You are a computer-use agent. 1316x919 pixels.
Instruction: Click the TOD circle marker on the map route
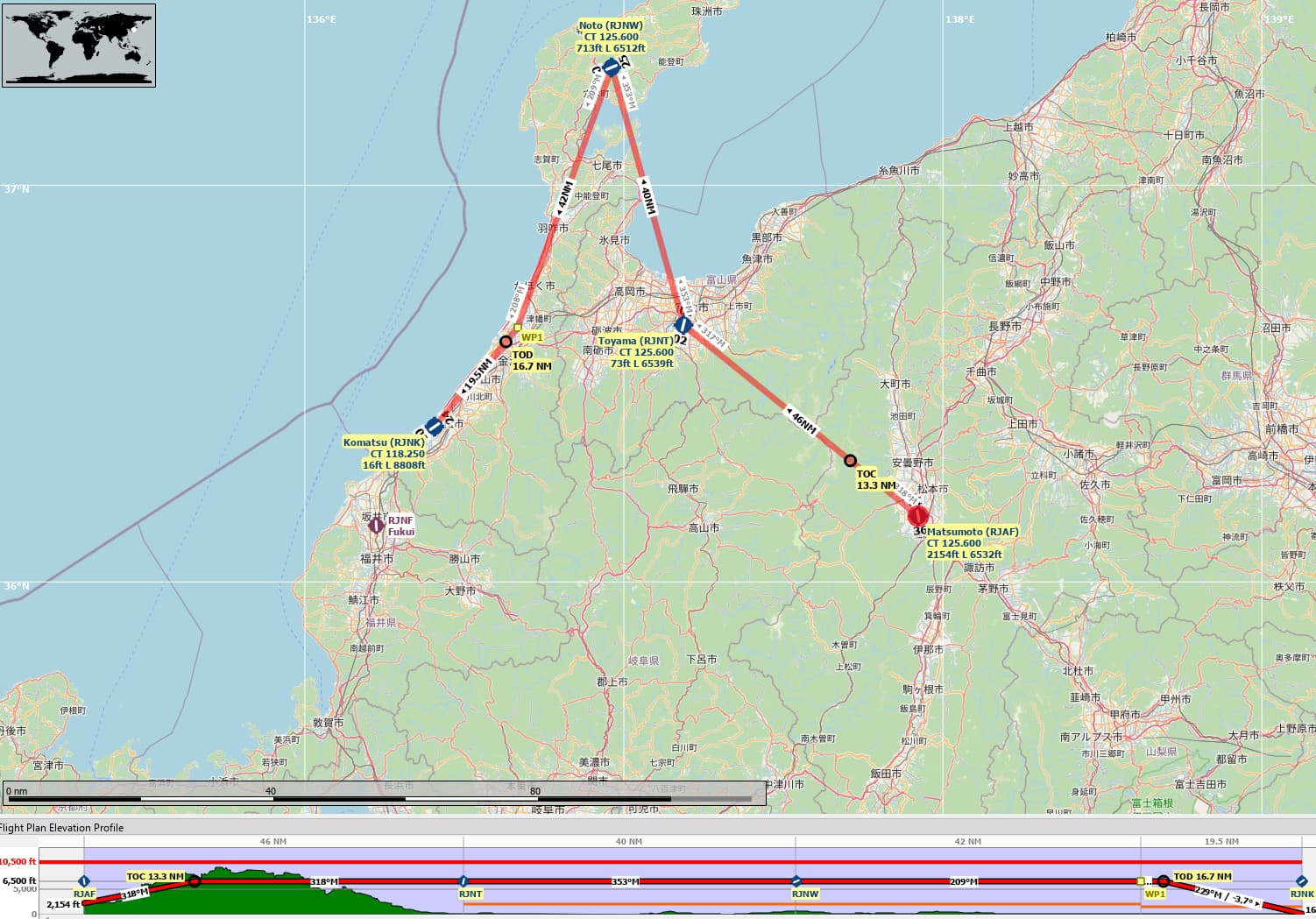506,342
